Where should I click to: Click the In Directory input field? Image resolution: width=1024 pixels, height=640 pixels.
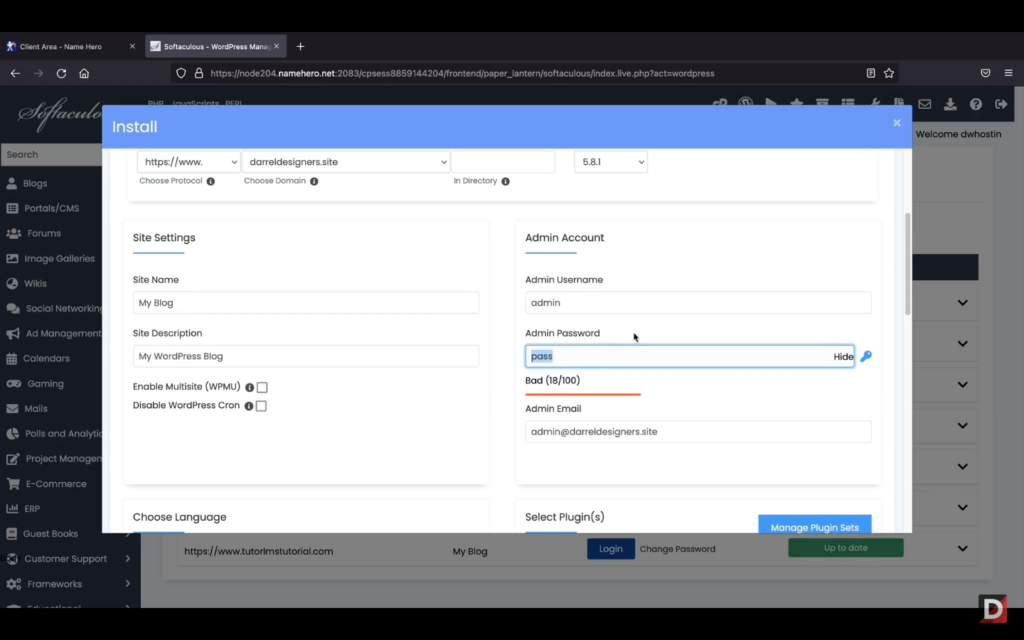point(503,162)
